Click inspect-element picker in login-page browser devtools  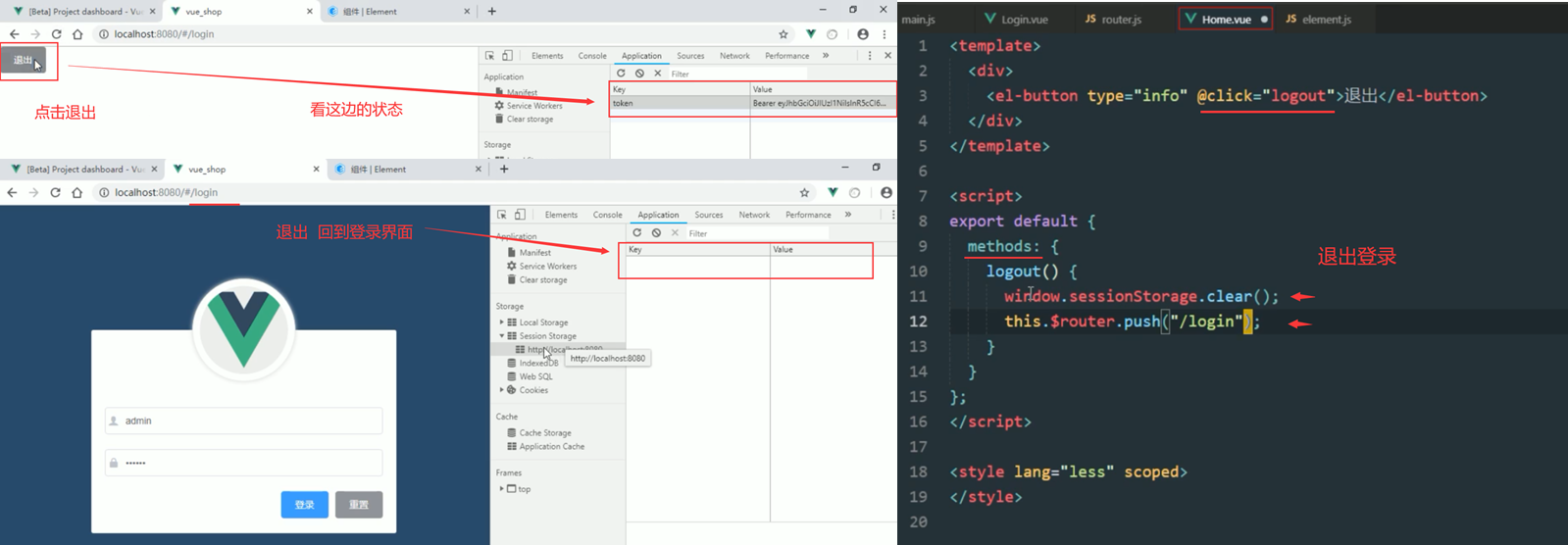coord(502,215)
